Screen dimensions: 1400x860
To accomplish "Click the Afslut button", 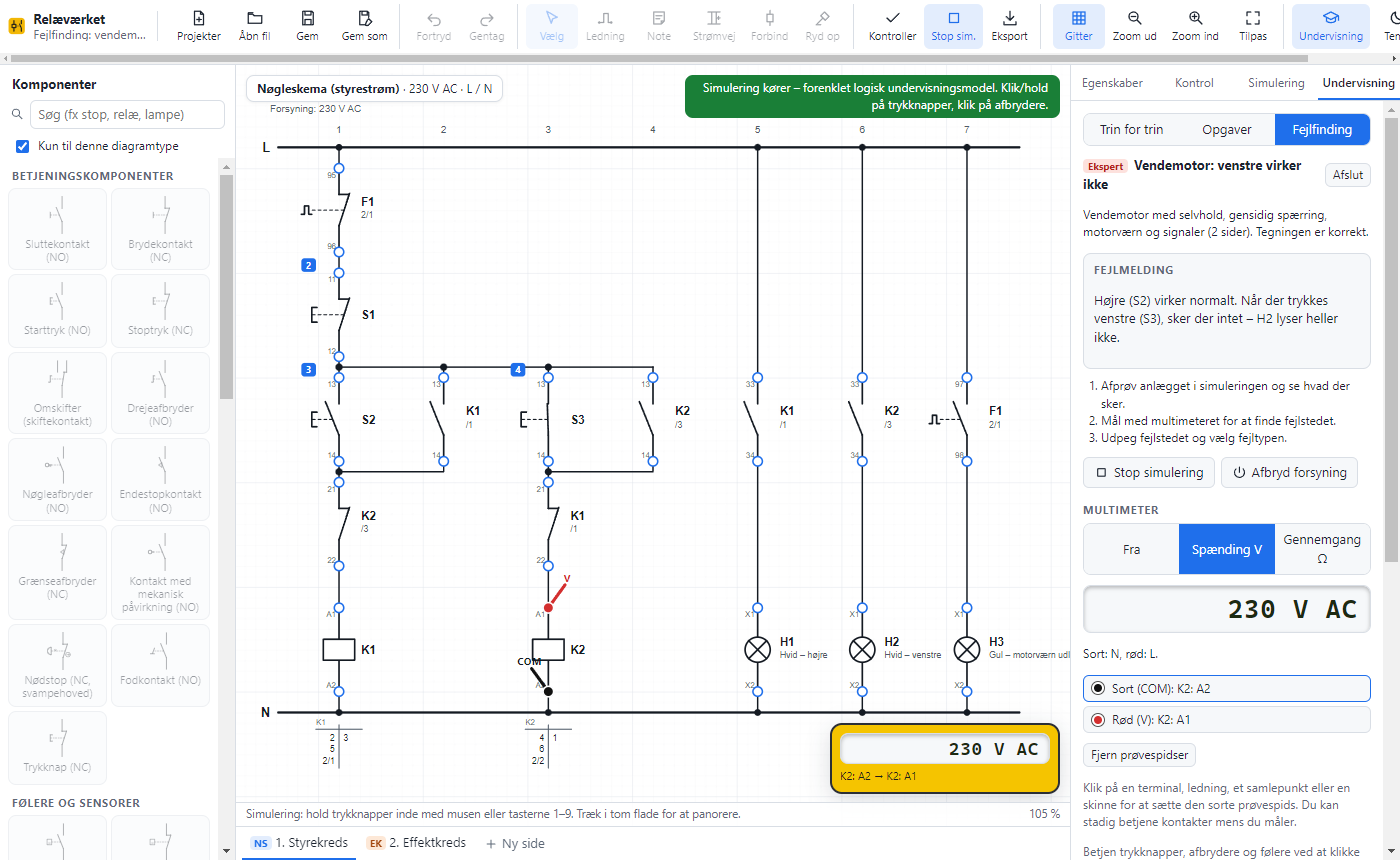I will (1347, 174).
